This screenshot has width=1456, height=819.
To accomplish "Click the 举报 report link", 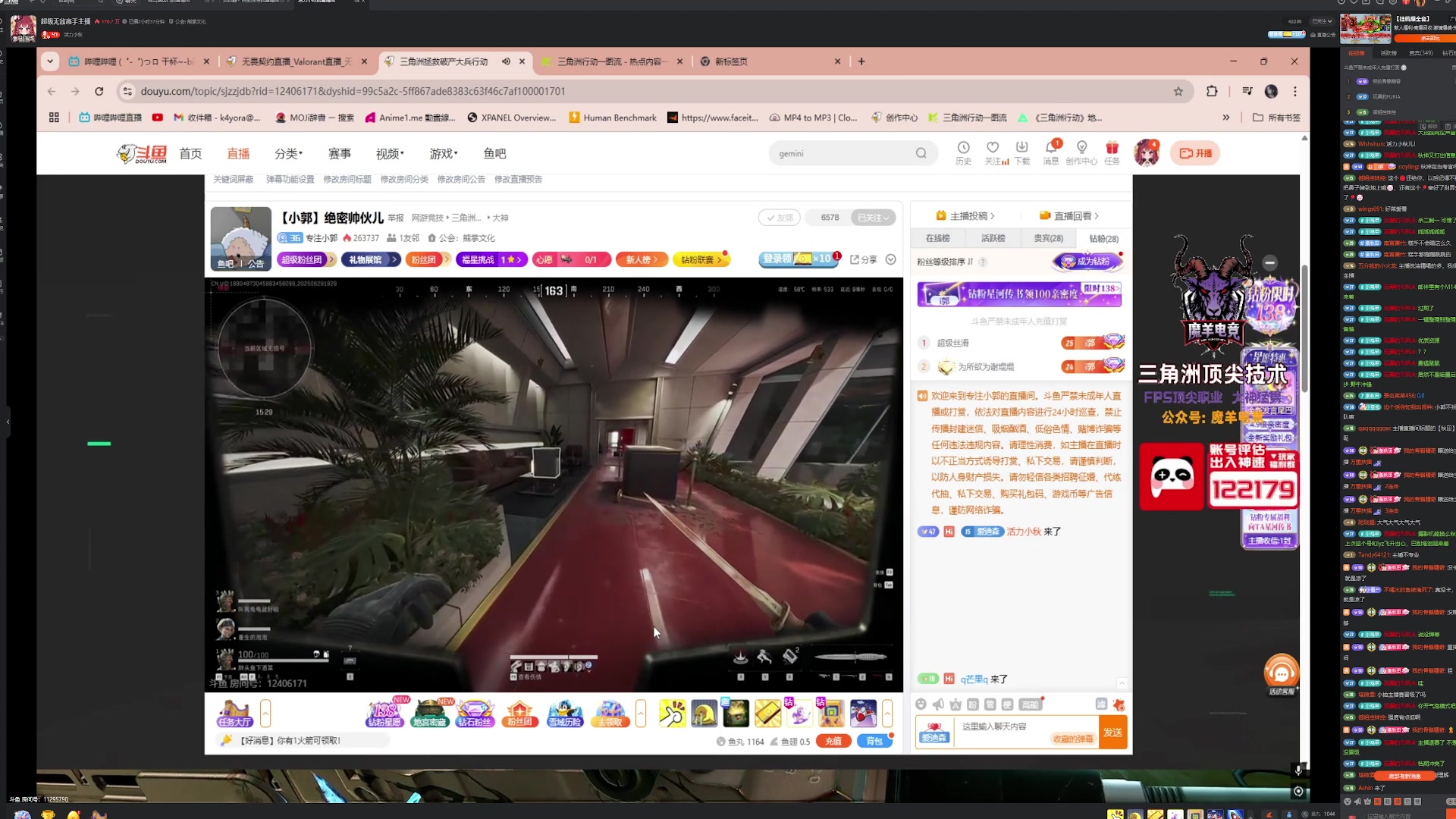I will (x=396, y=218).
